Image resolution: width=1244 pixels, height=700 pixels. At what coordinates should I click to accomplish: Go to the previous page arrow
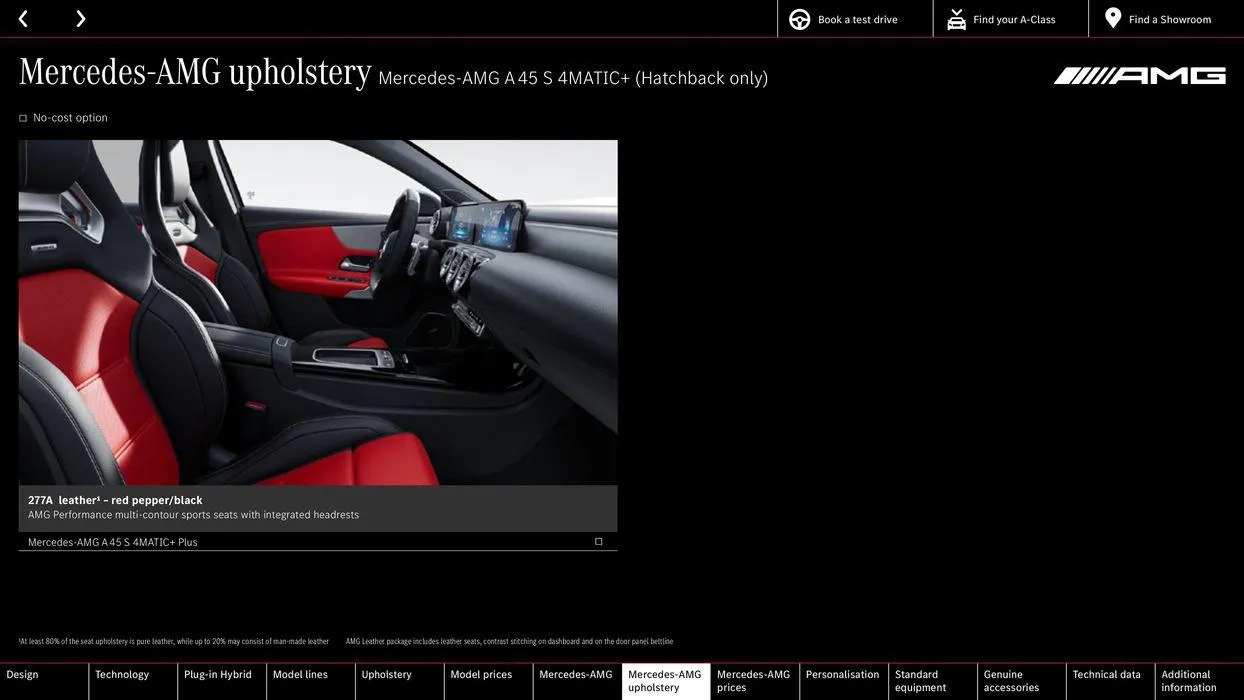(23, 19)
